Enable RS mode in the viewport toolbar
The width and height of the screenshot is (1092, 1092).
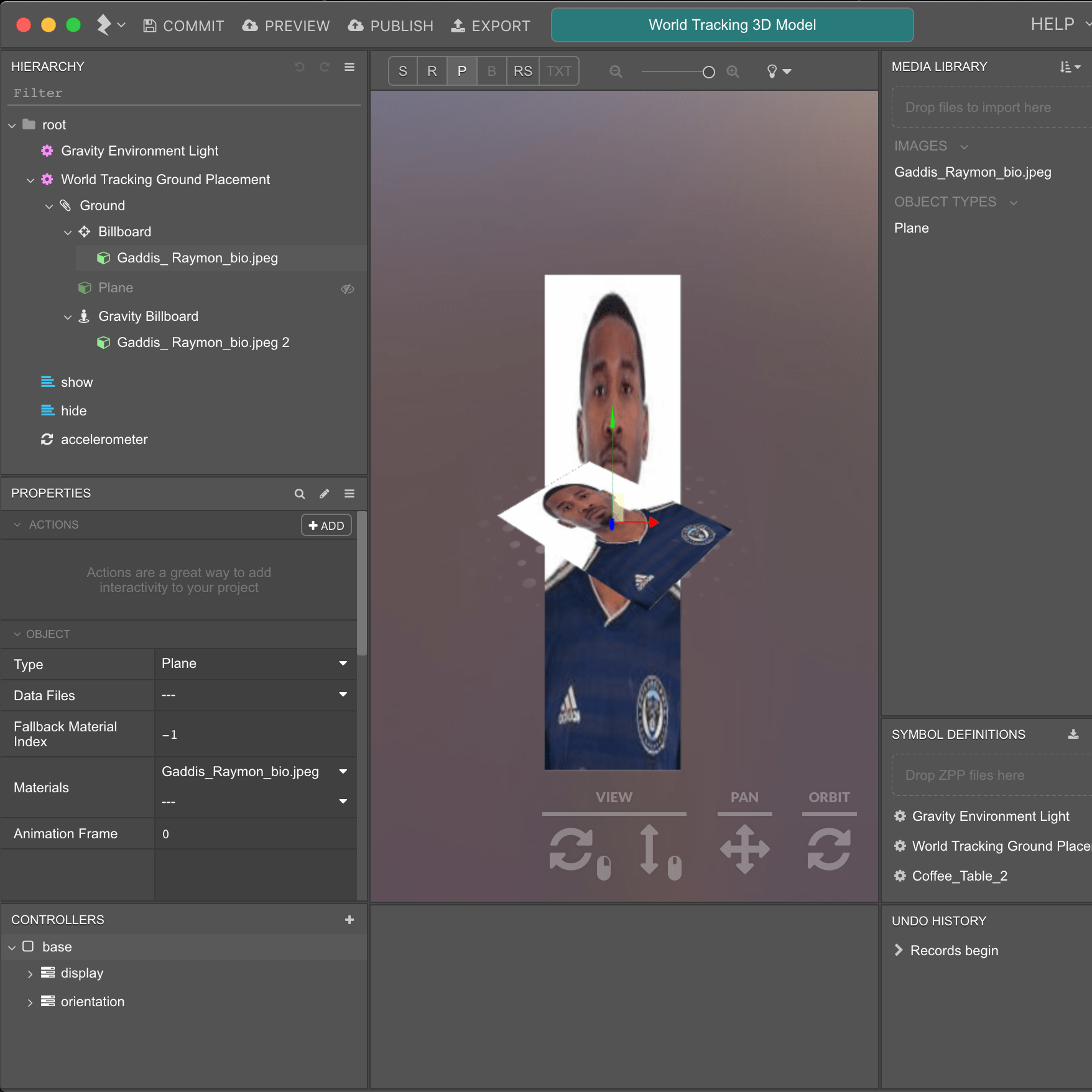(x=522, y=71)
